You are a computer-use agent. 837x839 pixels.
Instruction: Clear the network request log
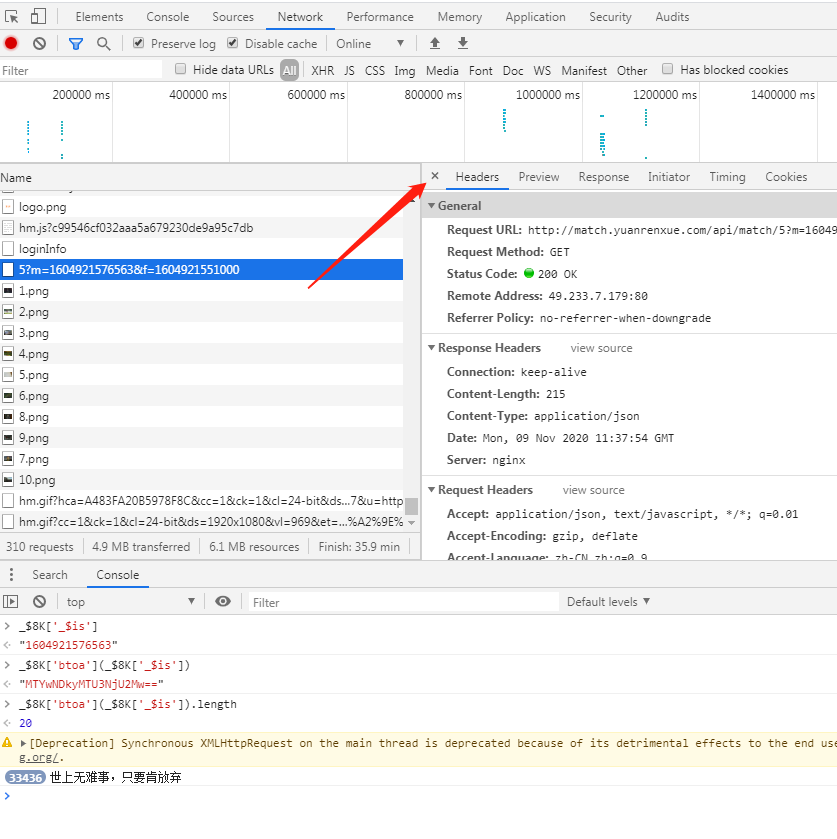click(39, 43)
